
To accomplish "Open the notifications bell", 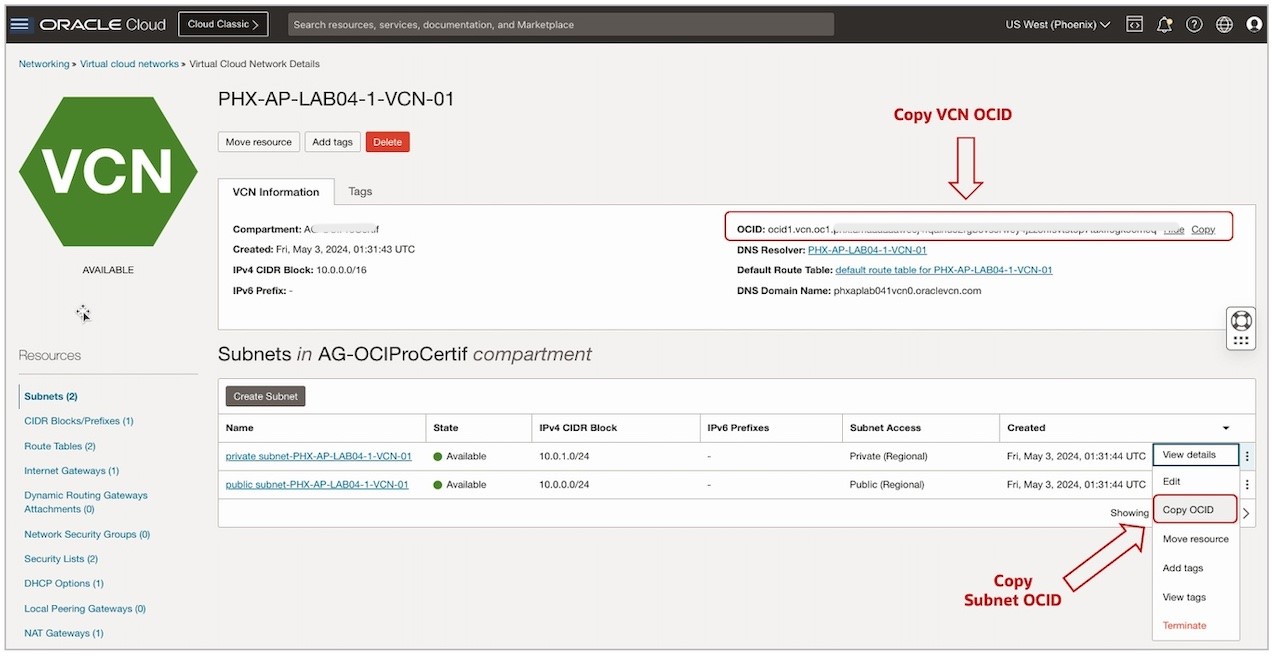I will click(1164, 24).
